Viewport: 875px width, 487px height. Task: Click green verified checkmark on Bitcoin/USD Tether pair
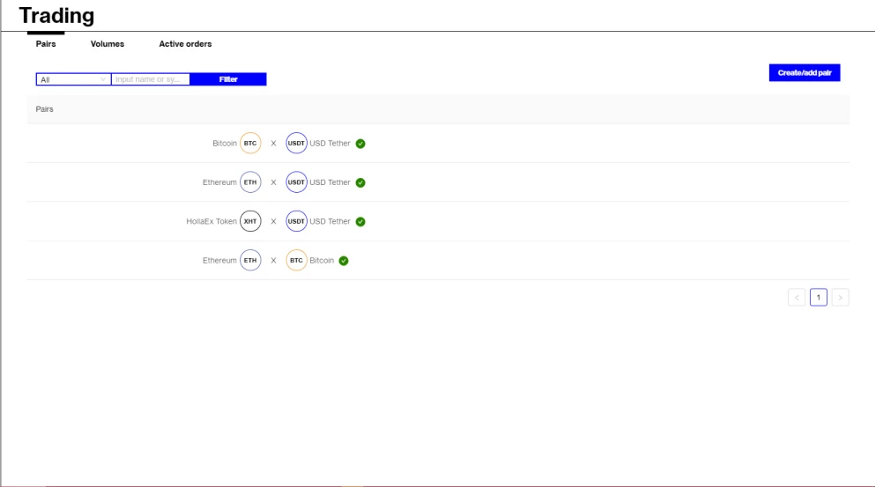coord(360,143)
